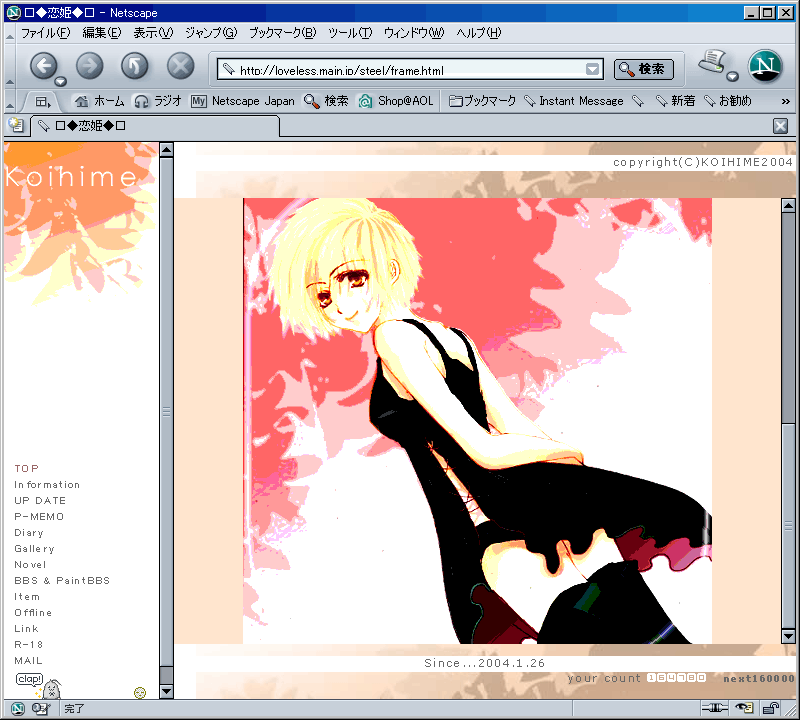Open the 表示(V) menu

[x=153, y=33]
